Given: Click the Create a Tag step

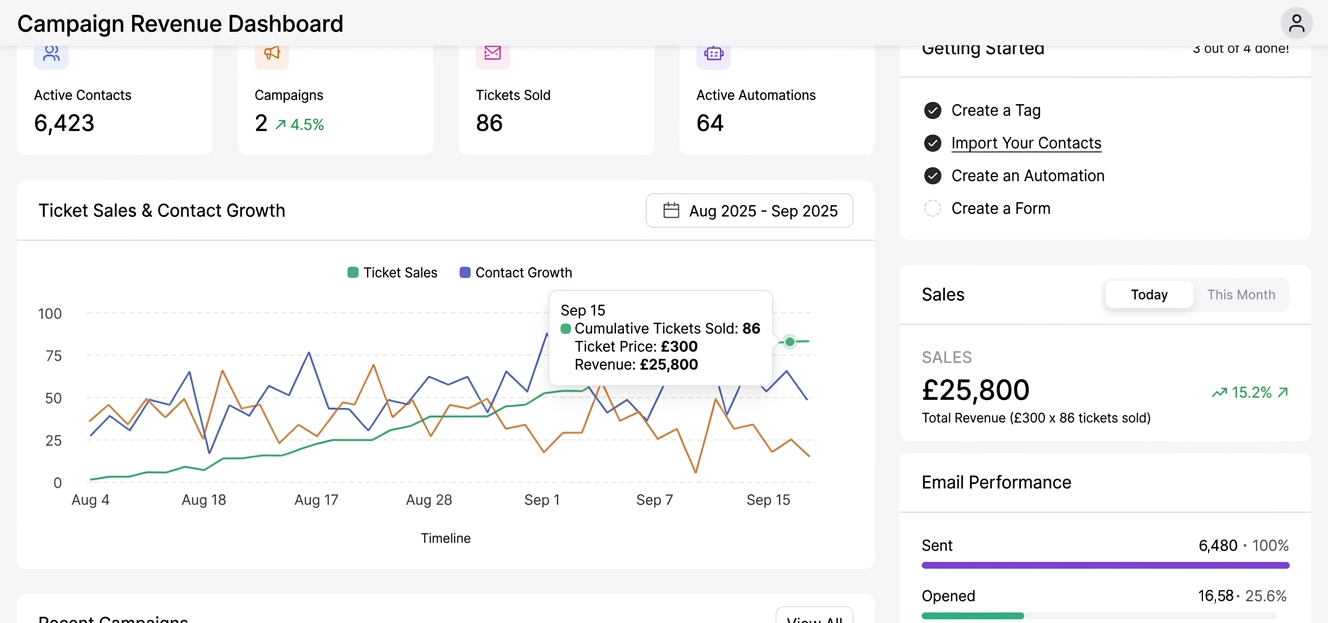Looking at the screenshot, I should click(x=996, y=110).
